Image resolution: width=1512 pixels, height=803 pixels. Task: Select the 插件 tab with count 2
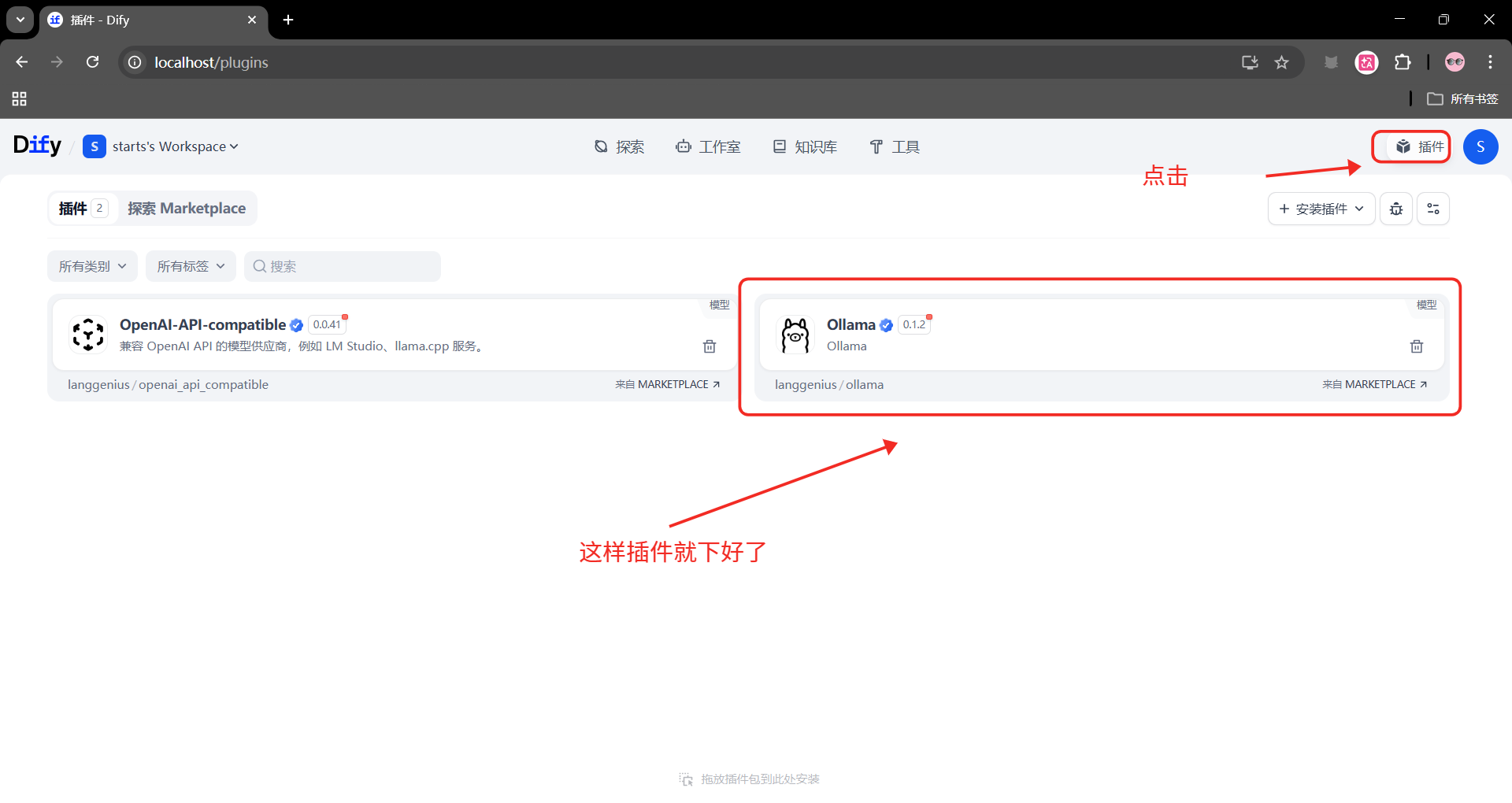pyautogui.click(x=83, y=209)
